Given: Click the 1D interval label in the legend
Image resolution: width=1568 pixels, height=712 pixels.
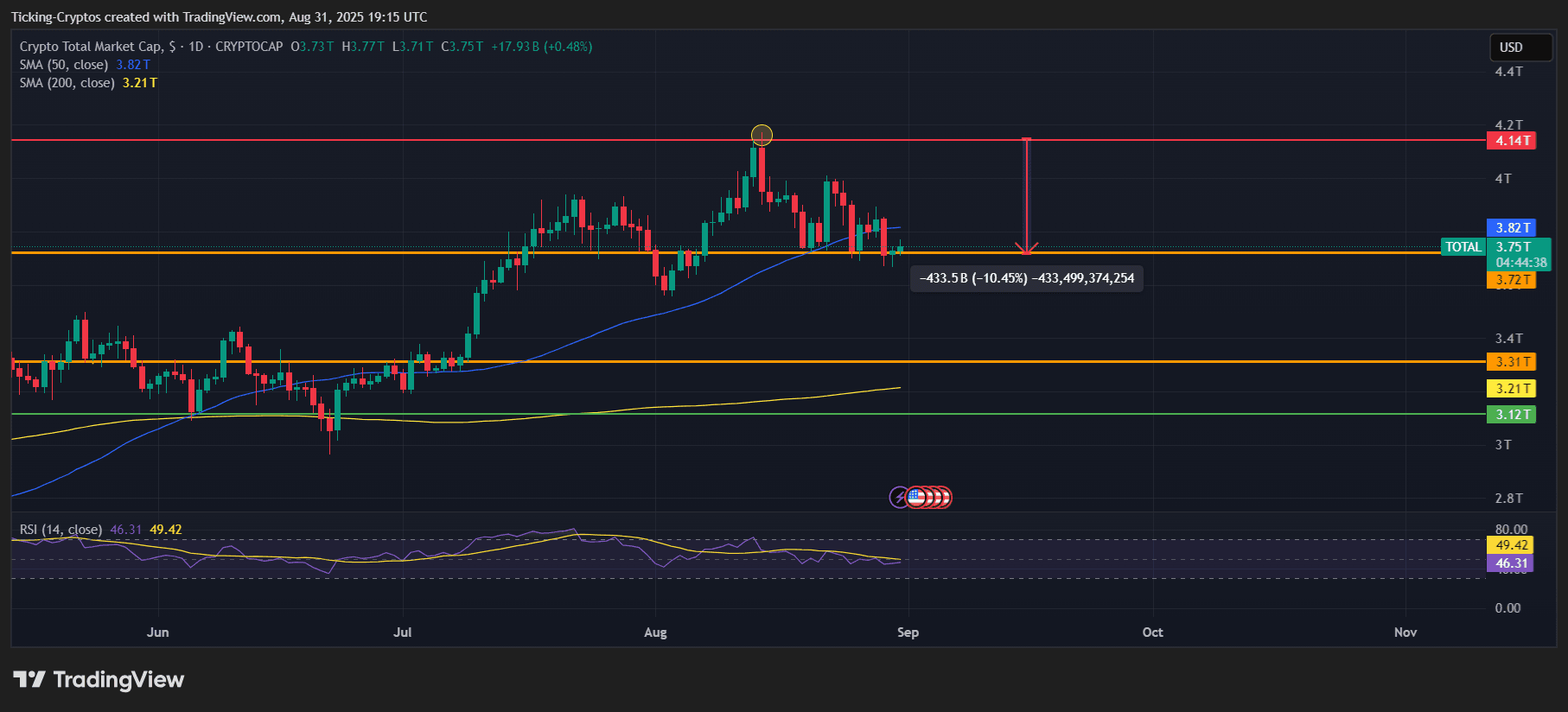Looking at the screenshot, I should click(196, 47).
